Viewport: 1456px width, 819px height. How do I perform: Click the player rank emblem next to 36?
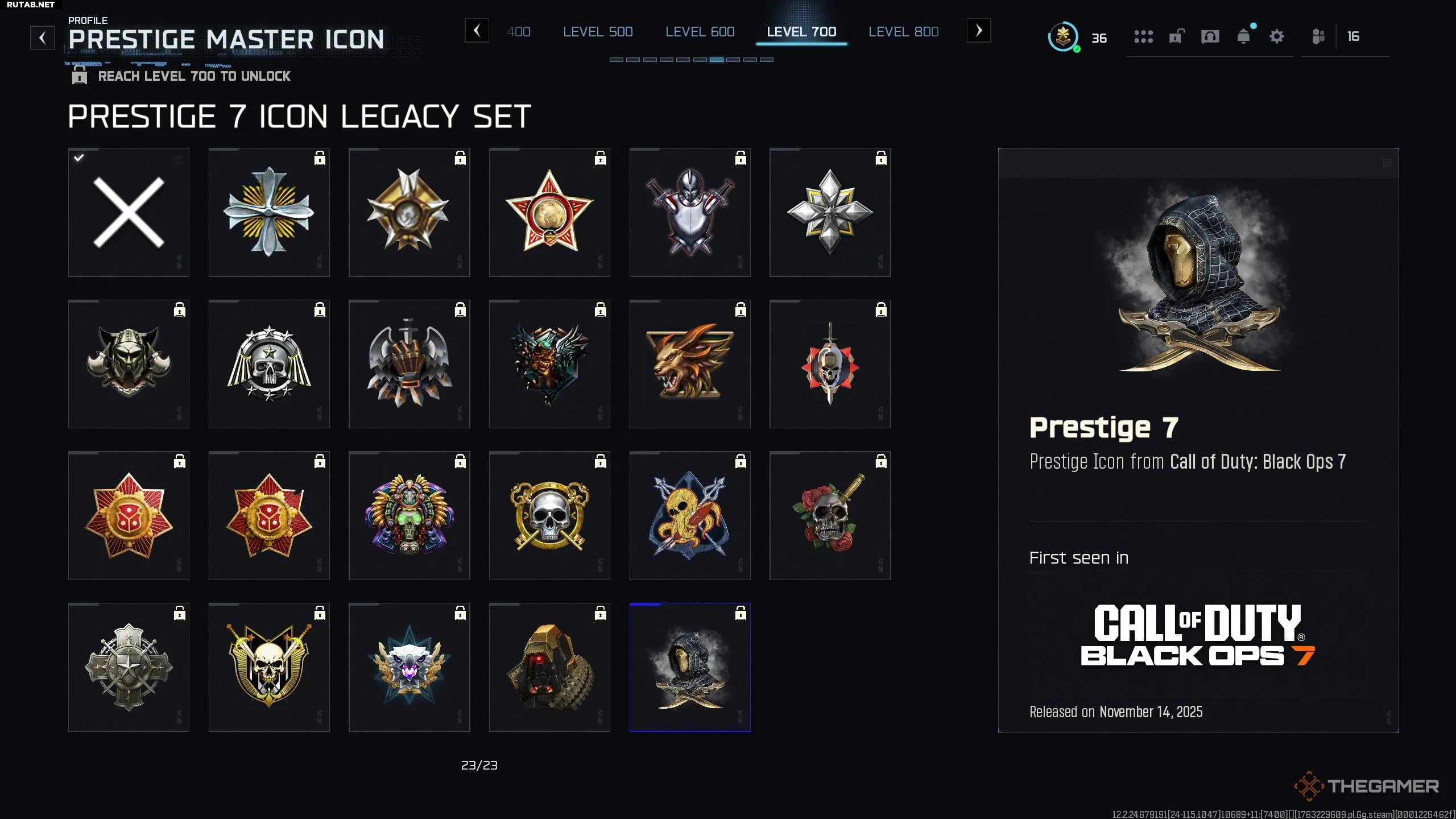coord(1063,37)
